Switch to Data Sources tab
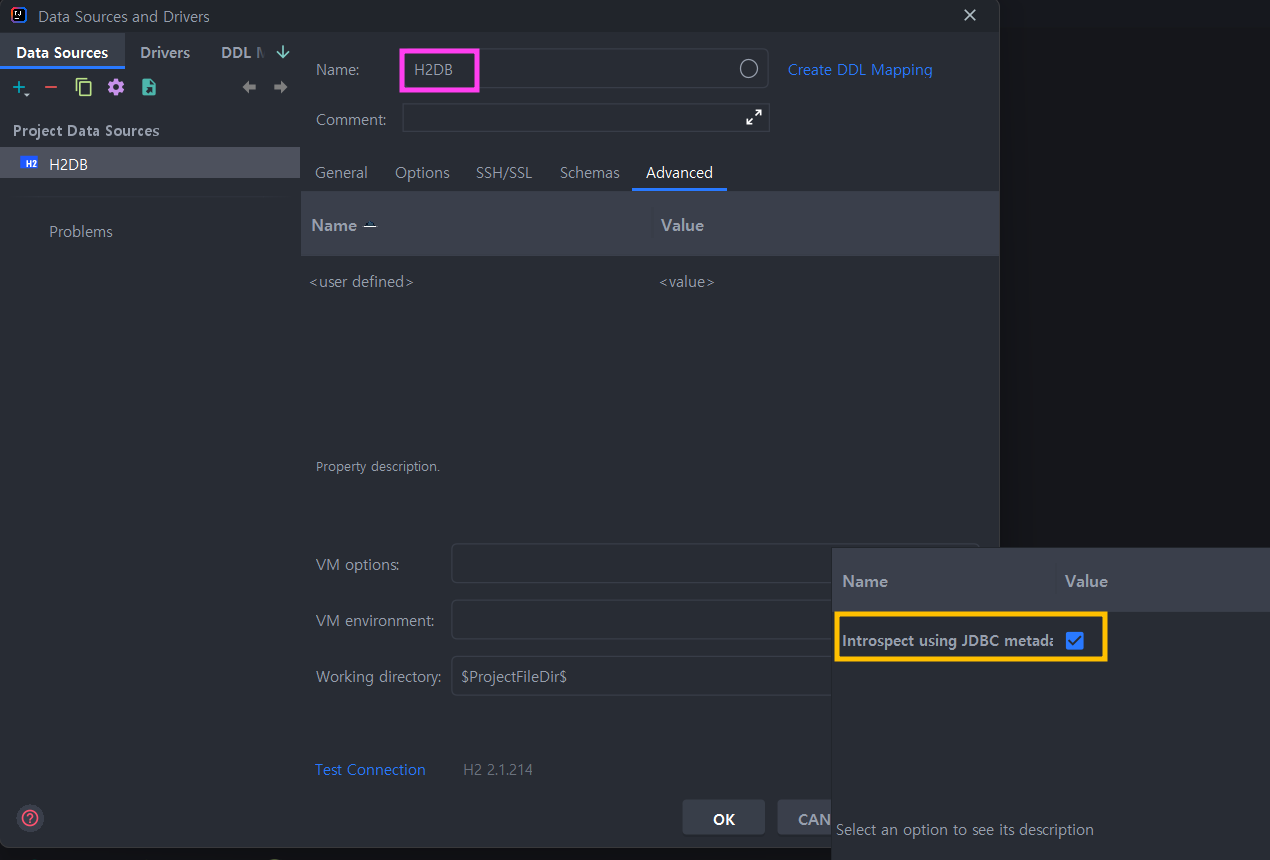Screen dimensions: 1270x860 coord(62,52)
